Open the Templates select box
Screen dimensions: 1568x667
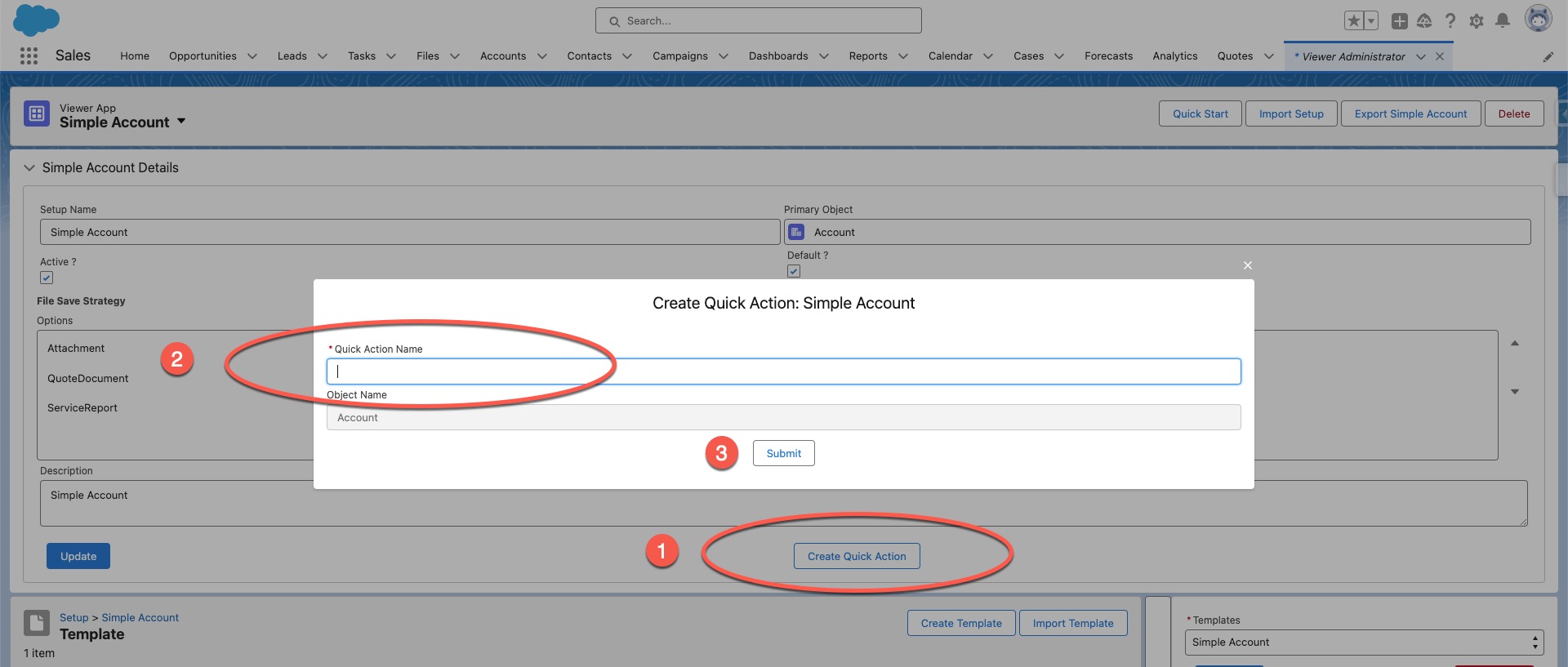tap(1364, 643)
